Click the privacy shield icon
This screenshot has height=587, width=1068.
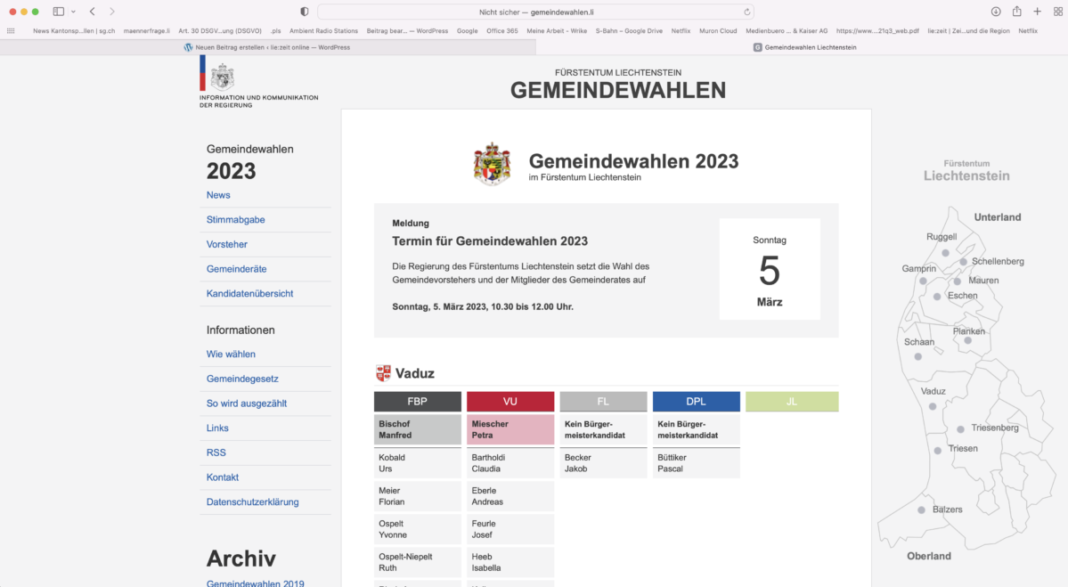tap(305, 11)
